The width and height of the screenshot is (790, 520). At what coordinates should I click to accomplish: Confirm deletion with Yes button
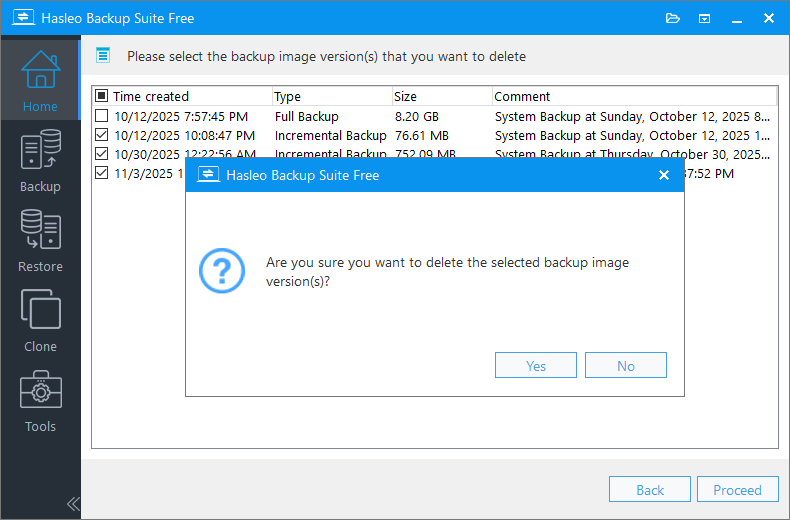click(x=536, y=365)
